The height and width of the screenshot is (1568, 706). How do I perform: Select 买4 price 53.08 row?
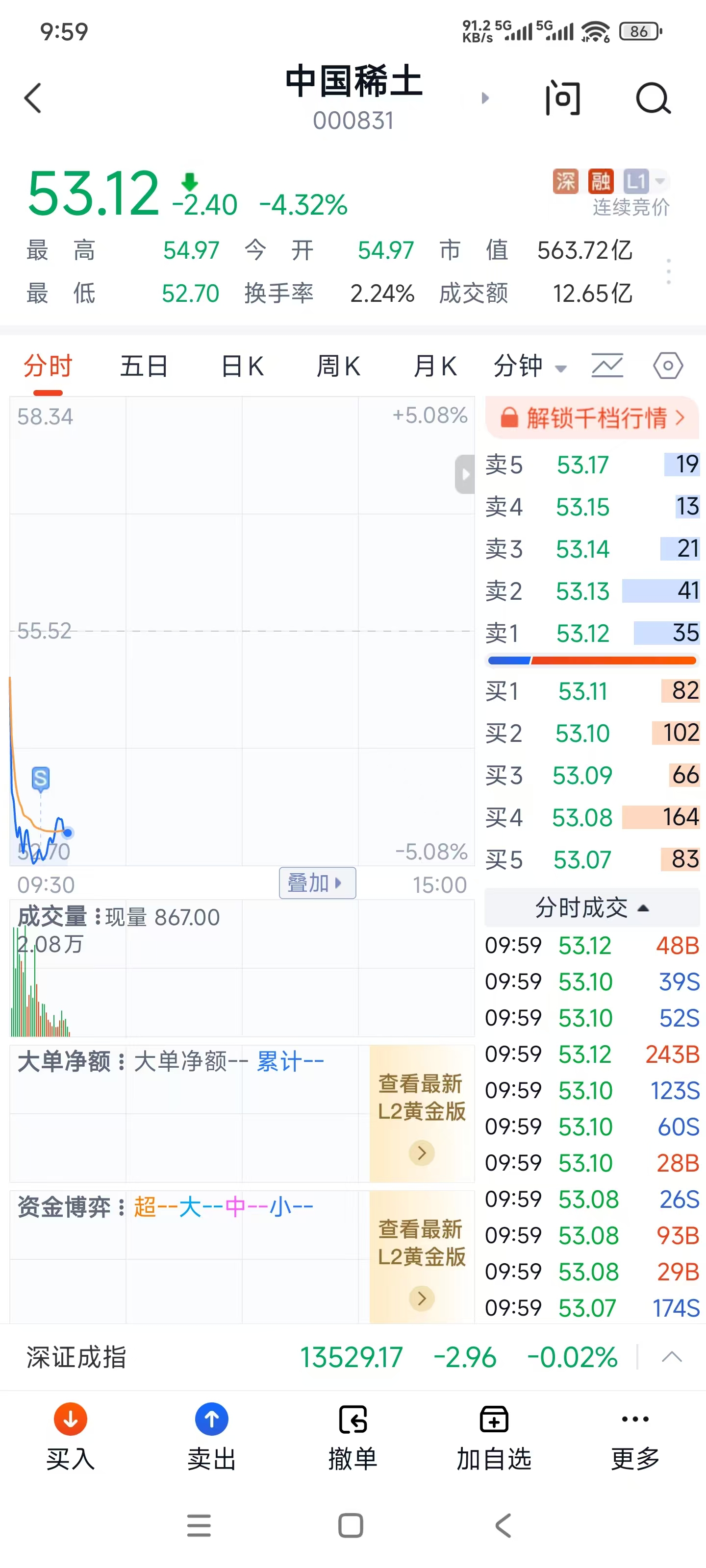click(x=592, y=817)
